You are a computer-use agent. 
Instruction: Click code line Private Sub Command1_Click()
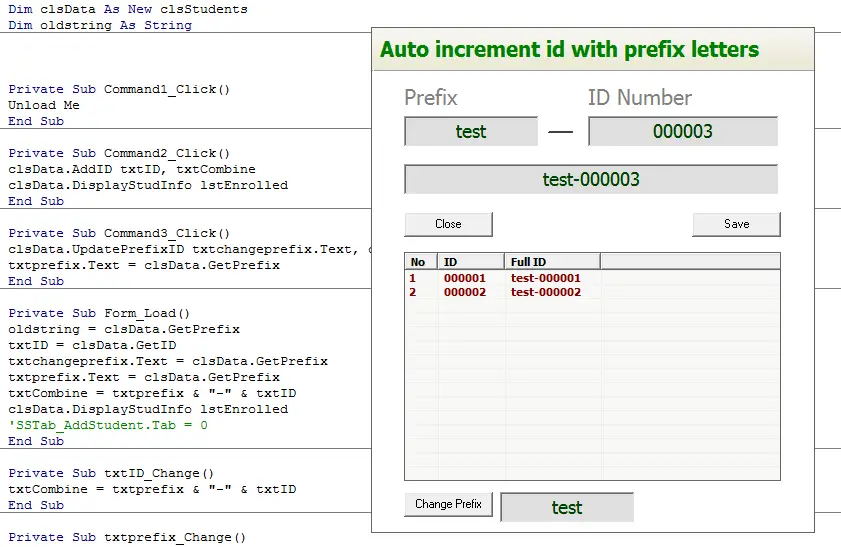[119, 89]
